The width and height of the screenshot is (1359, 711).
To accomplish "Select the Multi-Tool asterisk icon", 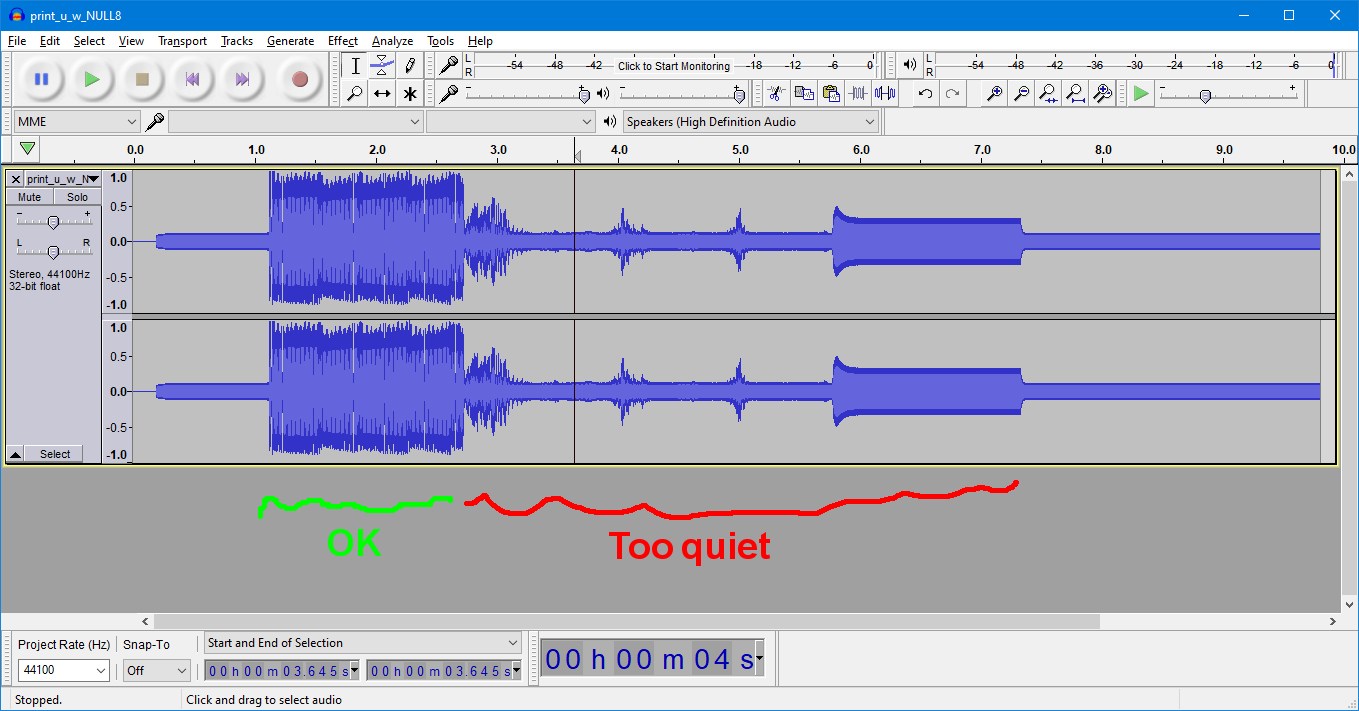I will (x=409, y=94).
